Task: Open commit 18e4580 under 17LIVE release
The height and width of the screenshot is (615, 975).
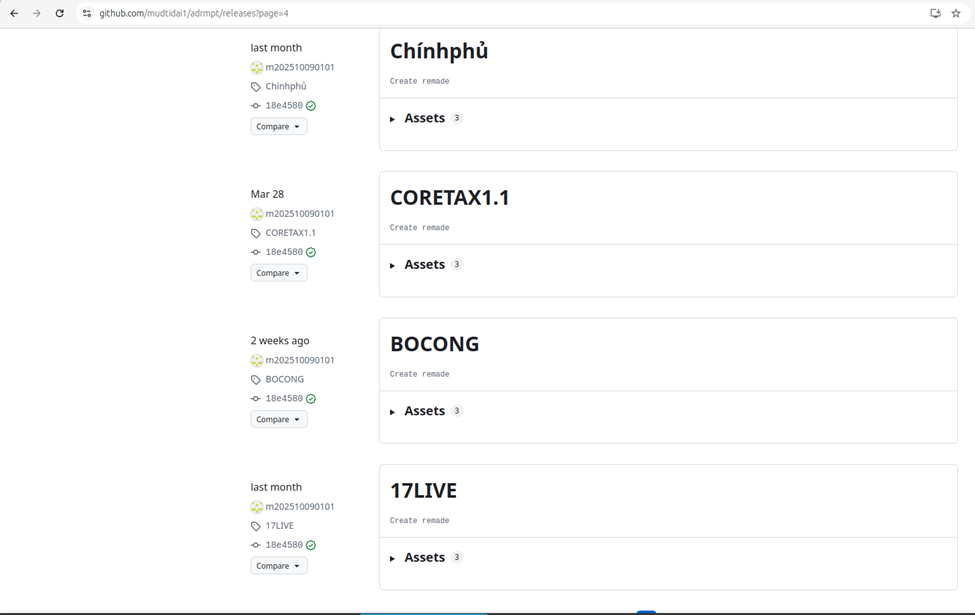Action: 284,545
